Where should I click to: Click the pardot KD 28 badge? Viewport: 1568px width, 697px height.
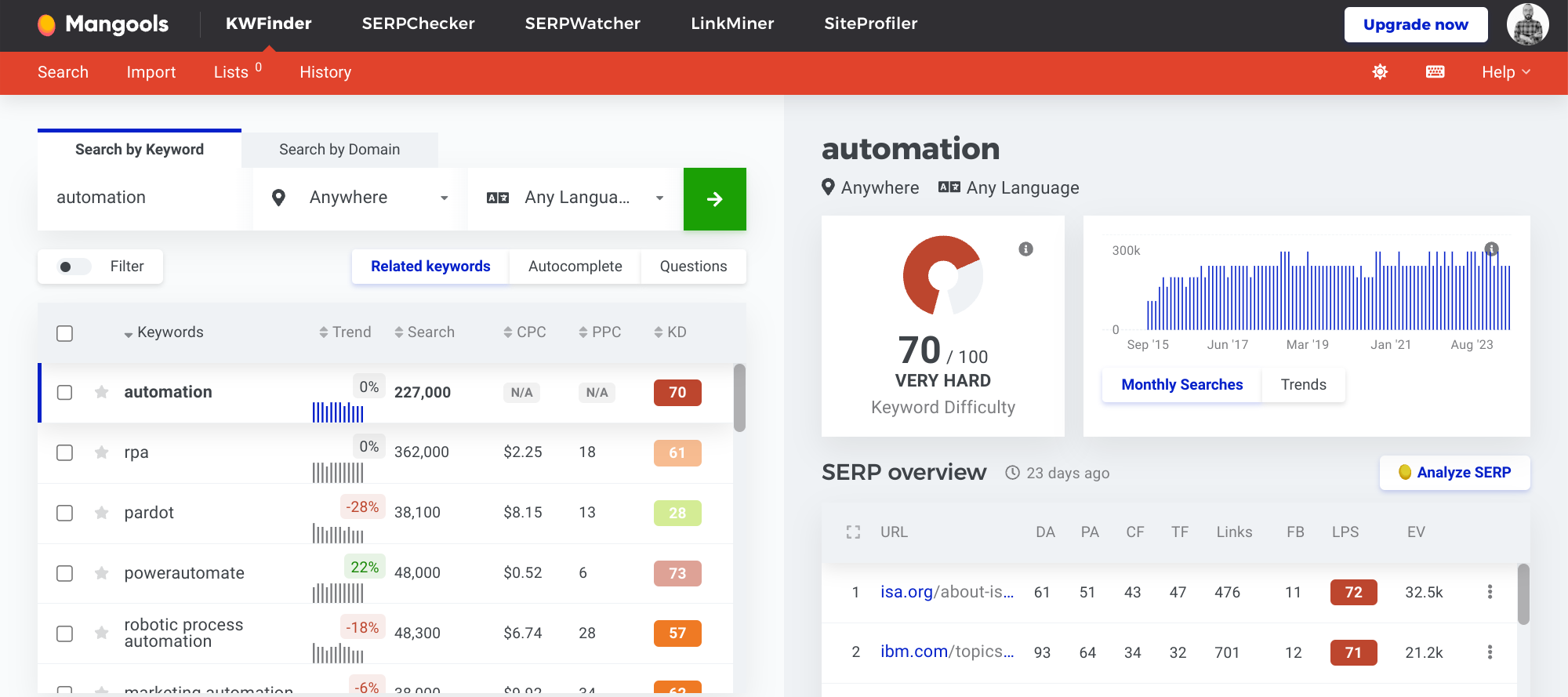click(x=677, y=514)
